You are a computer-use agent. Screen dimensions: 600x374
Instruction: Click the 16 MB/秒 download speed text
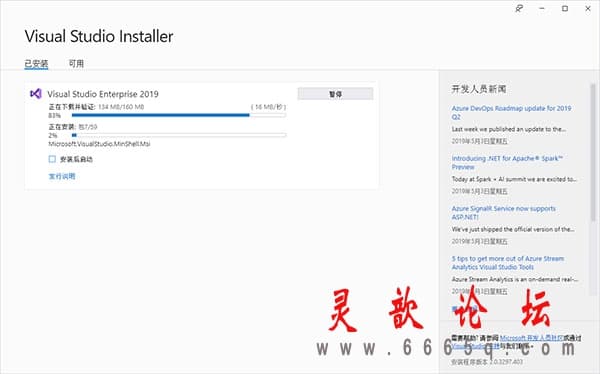268,107
